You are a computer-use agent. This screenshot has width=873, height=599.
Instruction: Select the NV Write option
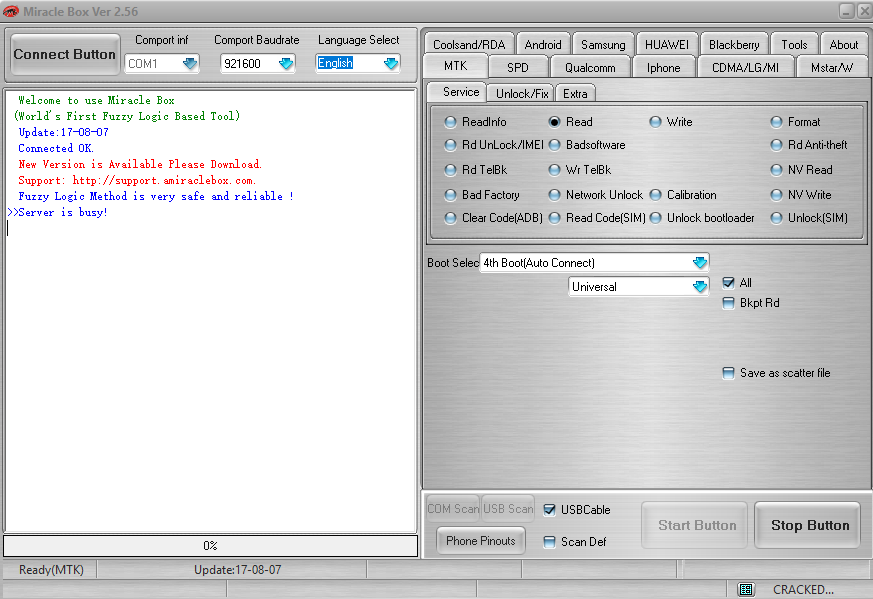(x=801, y=195)
